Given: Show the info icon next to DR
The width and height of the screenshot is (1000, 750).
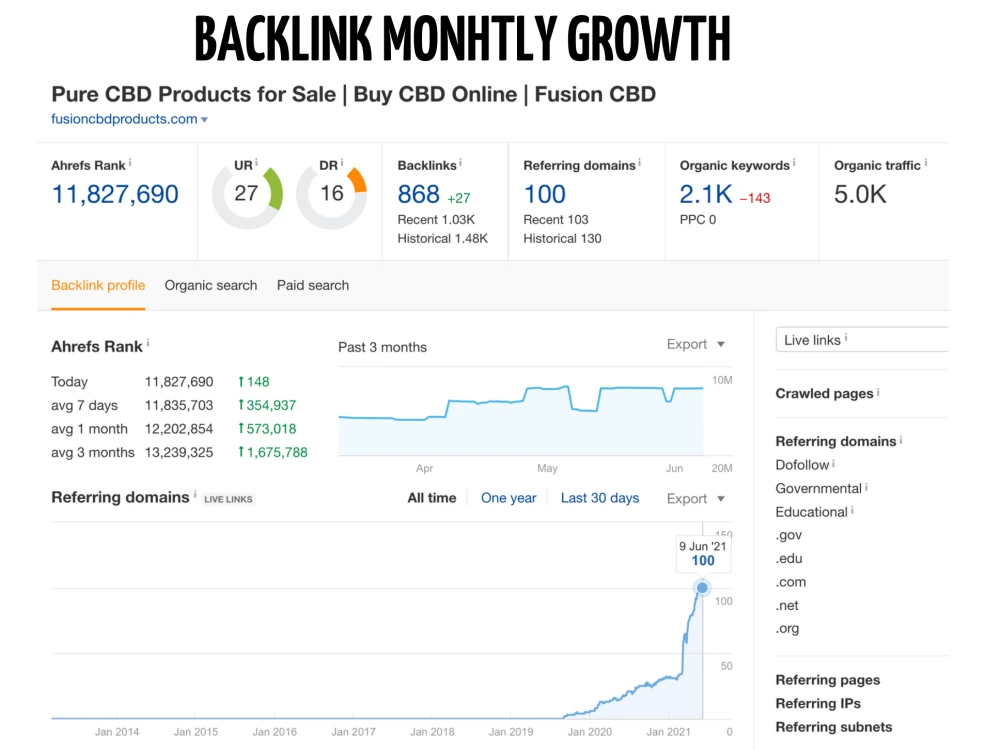Looking at the screenshot, I should tap(342, 163).
